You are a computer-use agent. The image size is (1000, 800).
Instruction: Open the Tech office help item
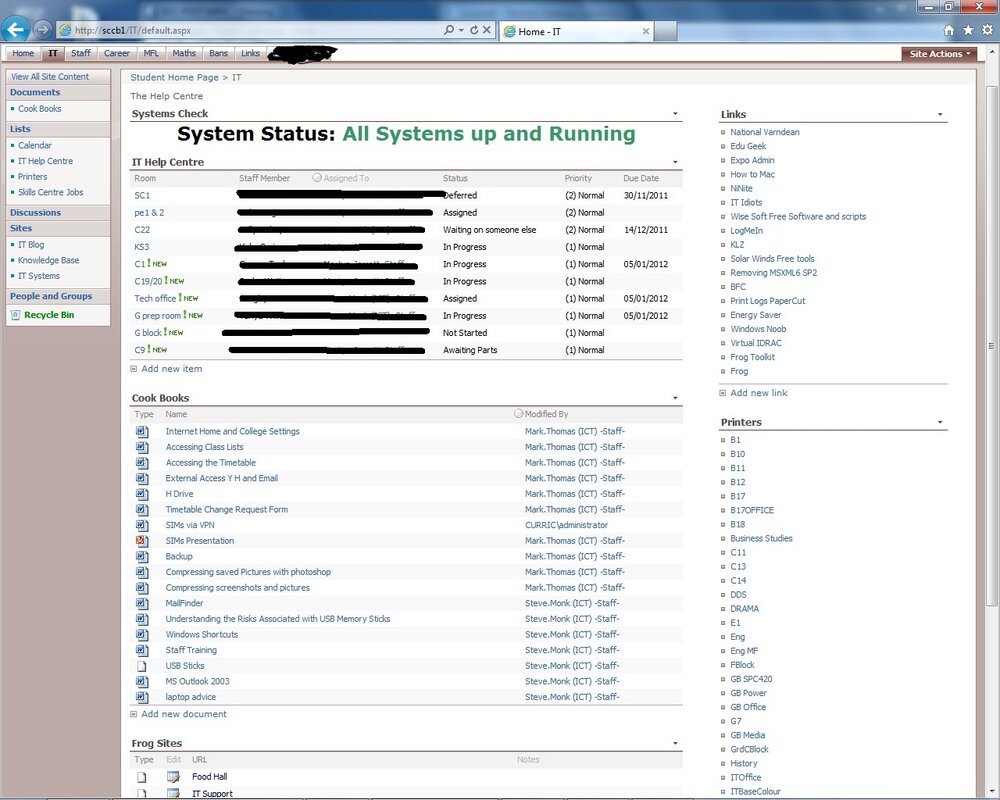click(x=155, y=299)
